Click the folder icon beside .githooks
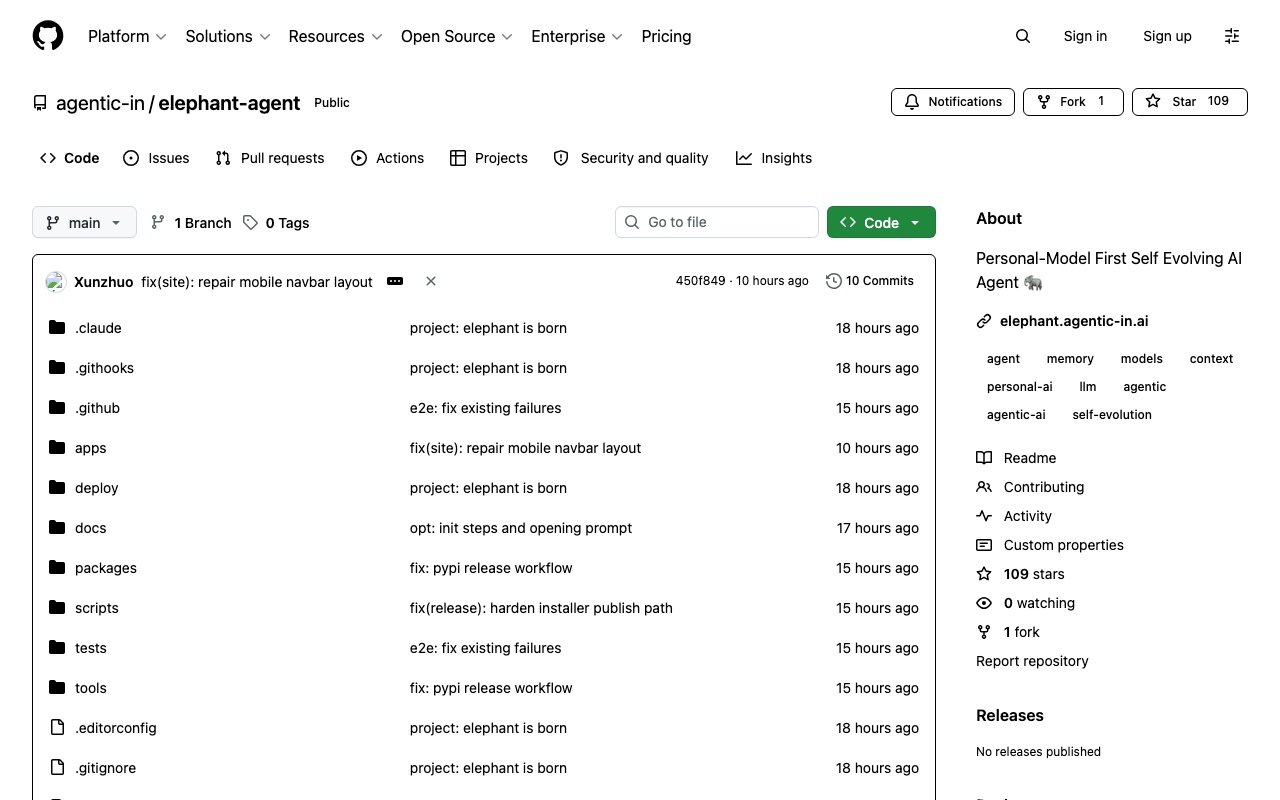 pos(57,367)
